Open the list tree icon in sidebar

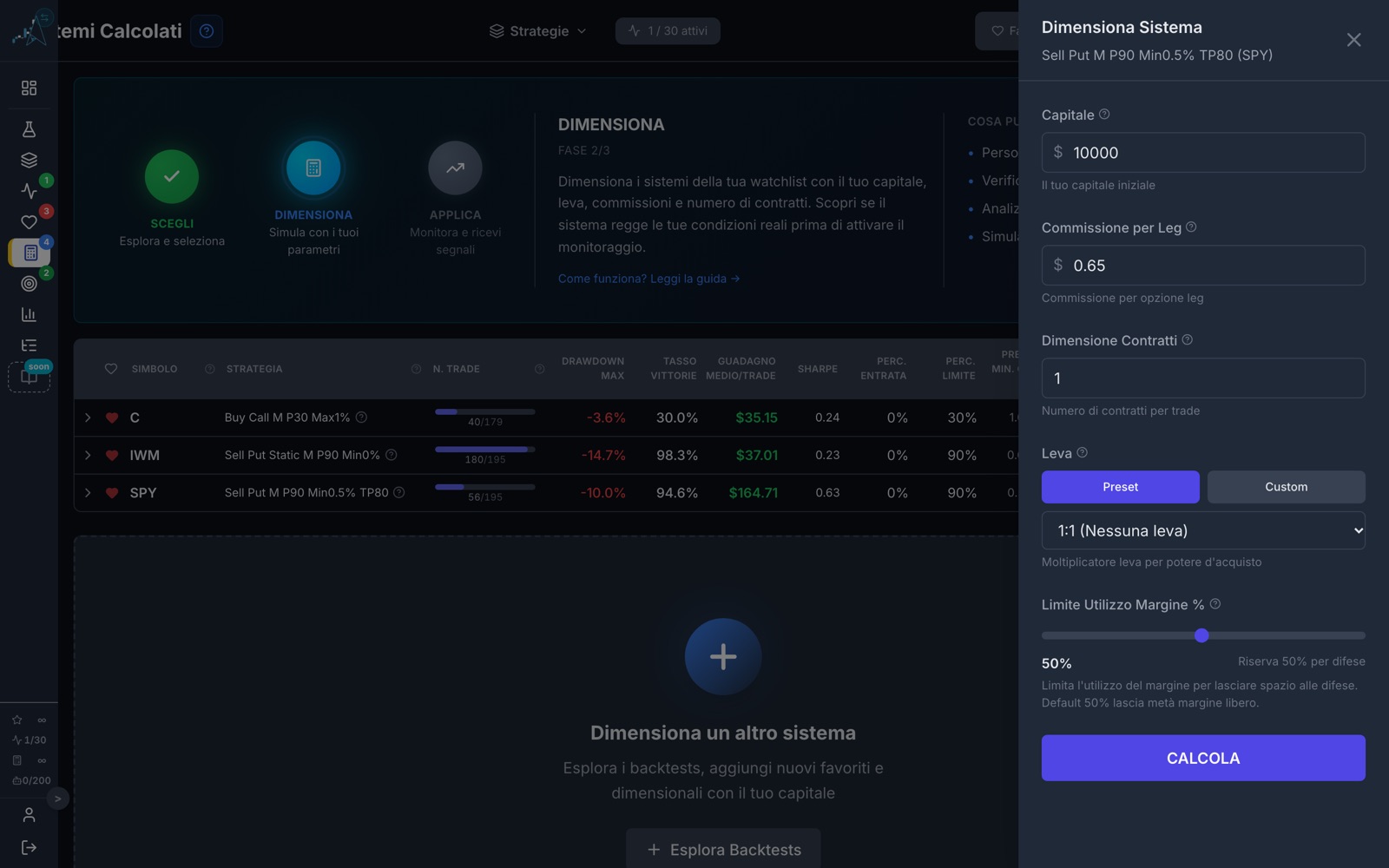click(x=29, y=345)
